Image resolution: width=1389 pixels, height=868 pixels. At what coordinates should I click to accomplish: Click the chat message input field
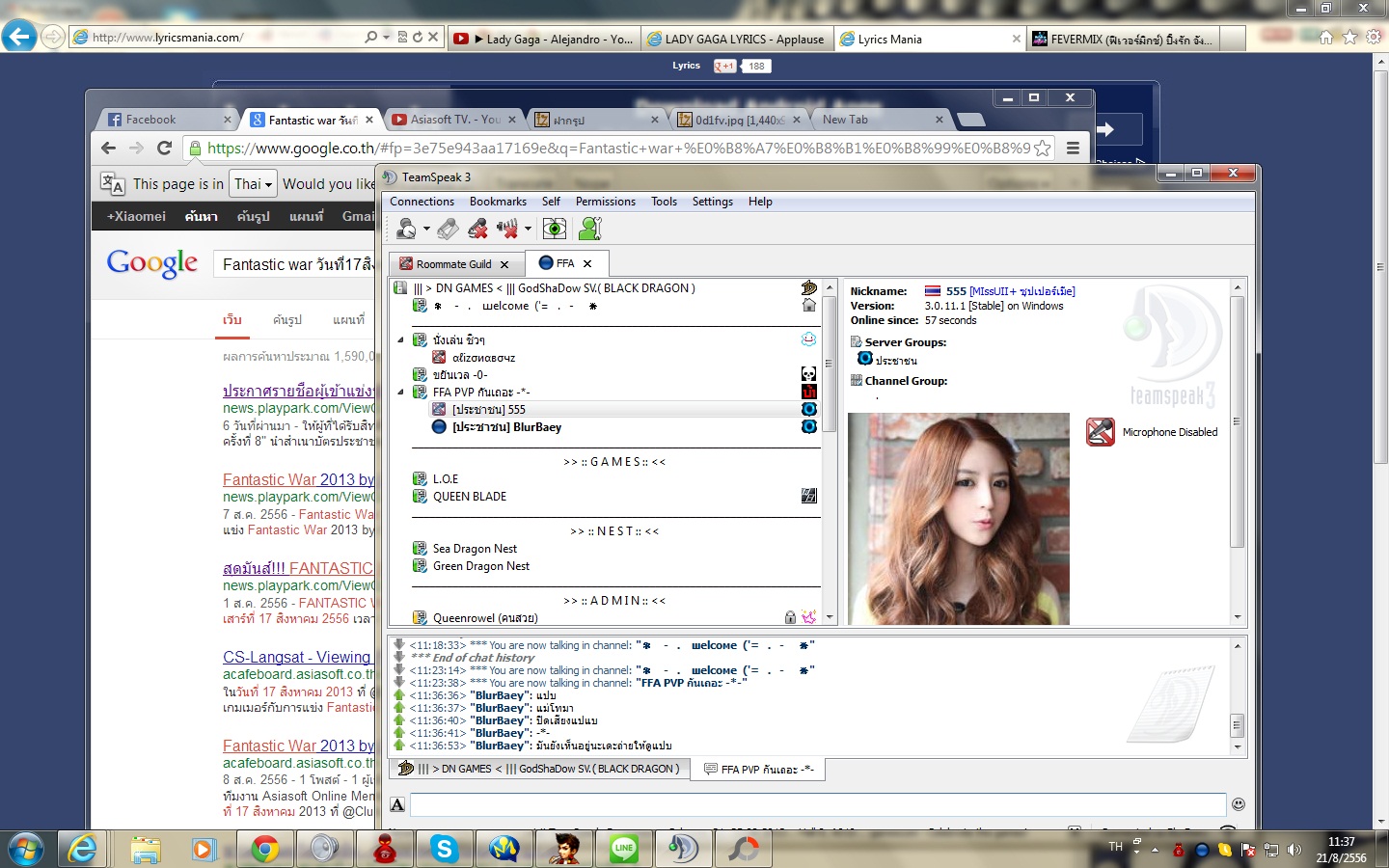818,804
